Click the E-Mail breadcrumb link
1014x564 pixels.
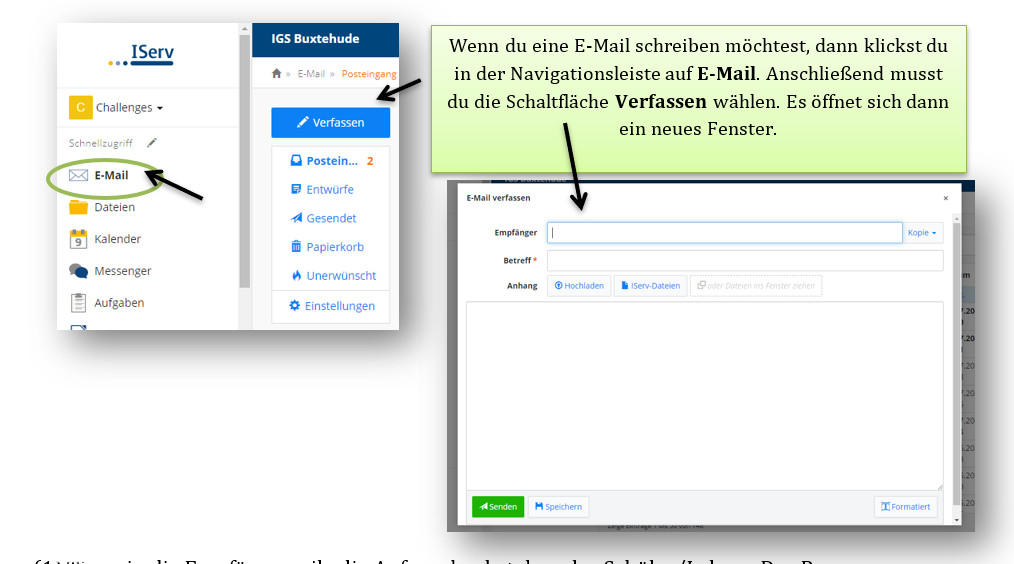[311, 74]
